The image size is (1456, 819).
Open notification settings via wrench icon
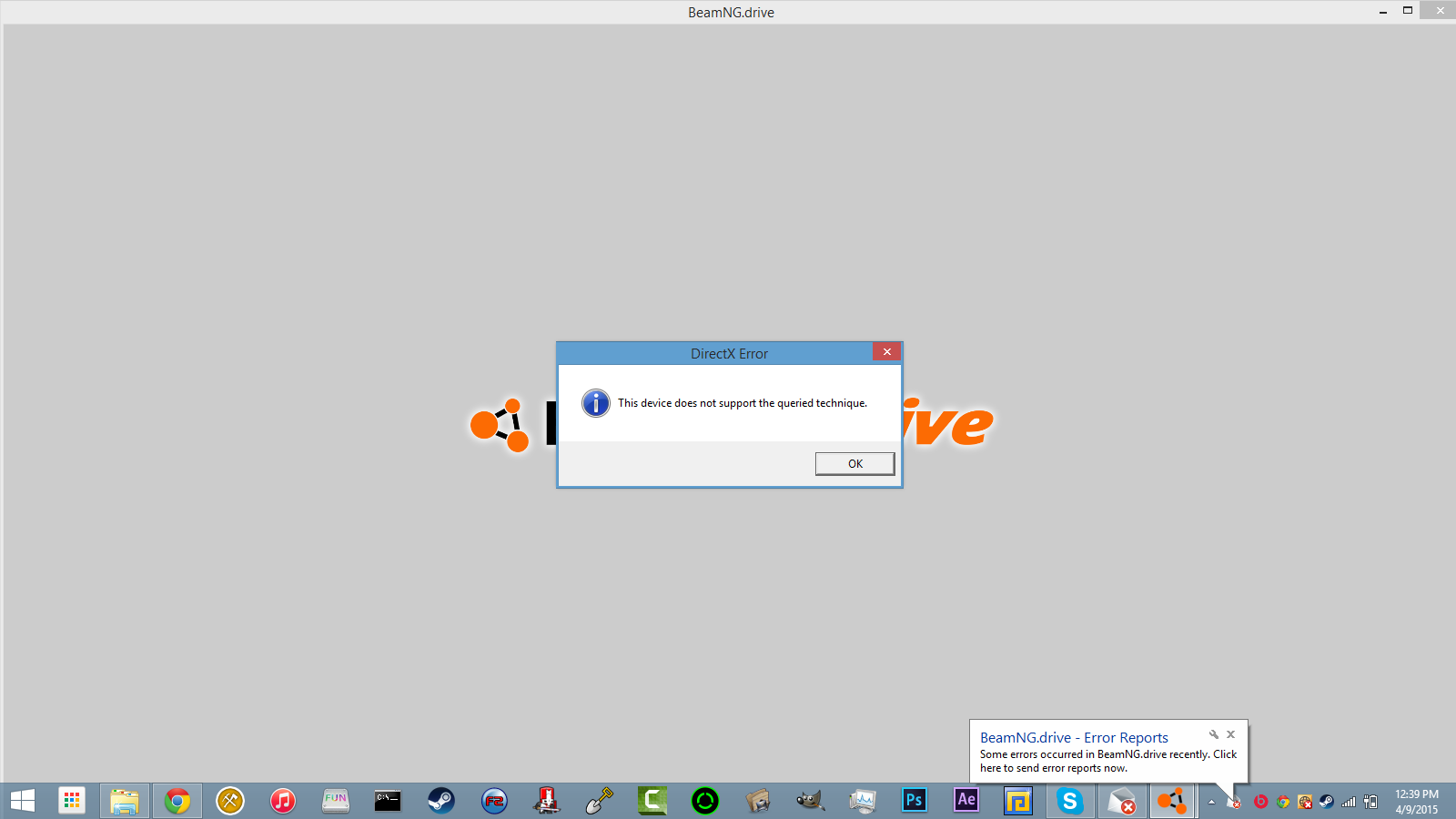(x=1213, y=734)
